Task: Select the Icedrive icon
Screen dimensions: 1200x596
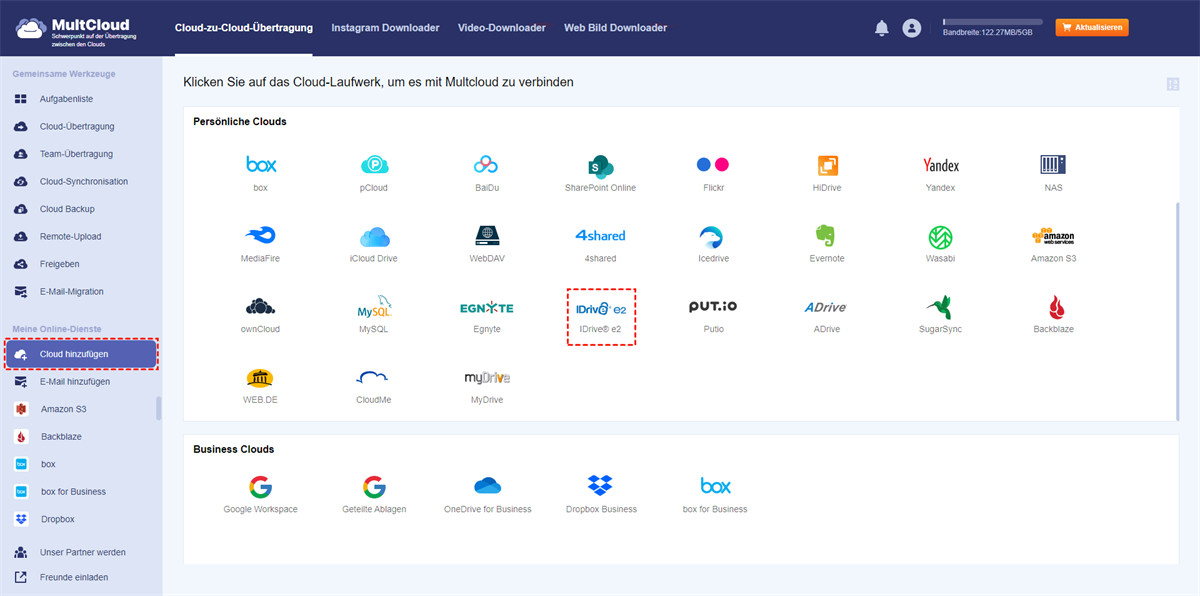Action: [x=713, y=236]
